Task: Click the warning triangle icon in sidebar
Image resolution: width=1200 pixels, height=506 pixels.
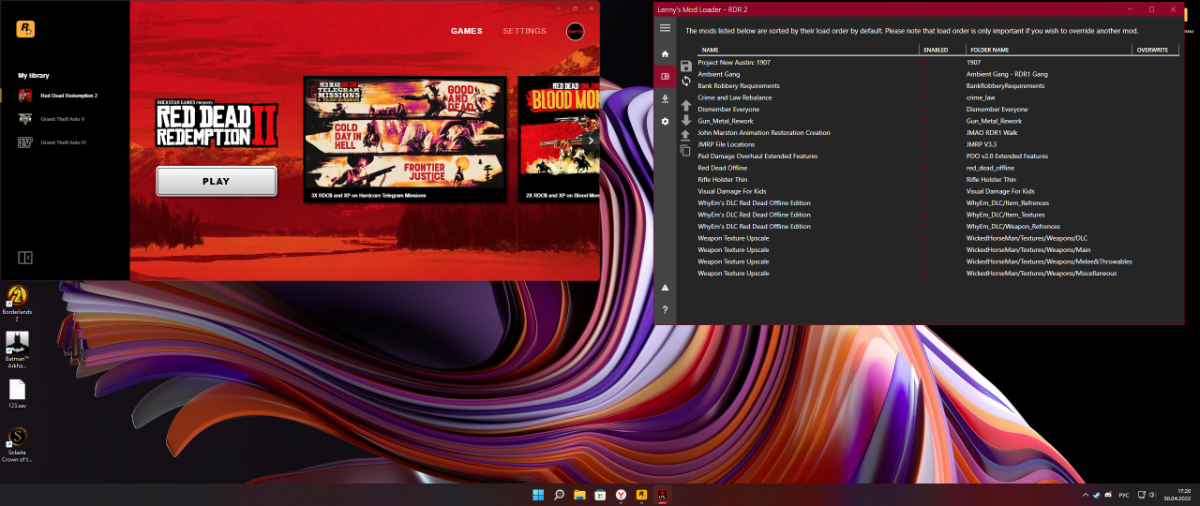Action: 665,287
